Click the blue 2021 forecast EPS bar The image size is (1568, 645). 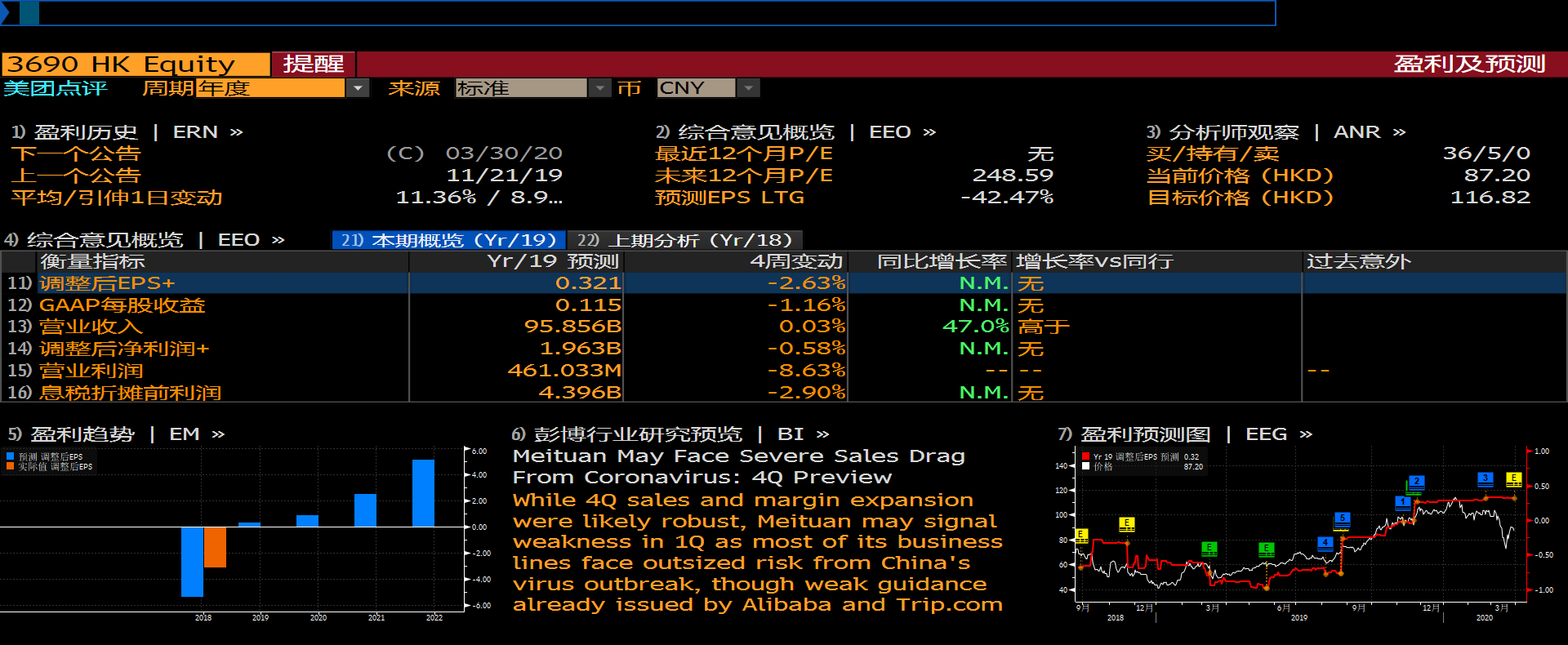365,510
